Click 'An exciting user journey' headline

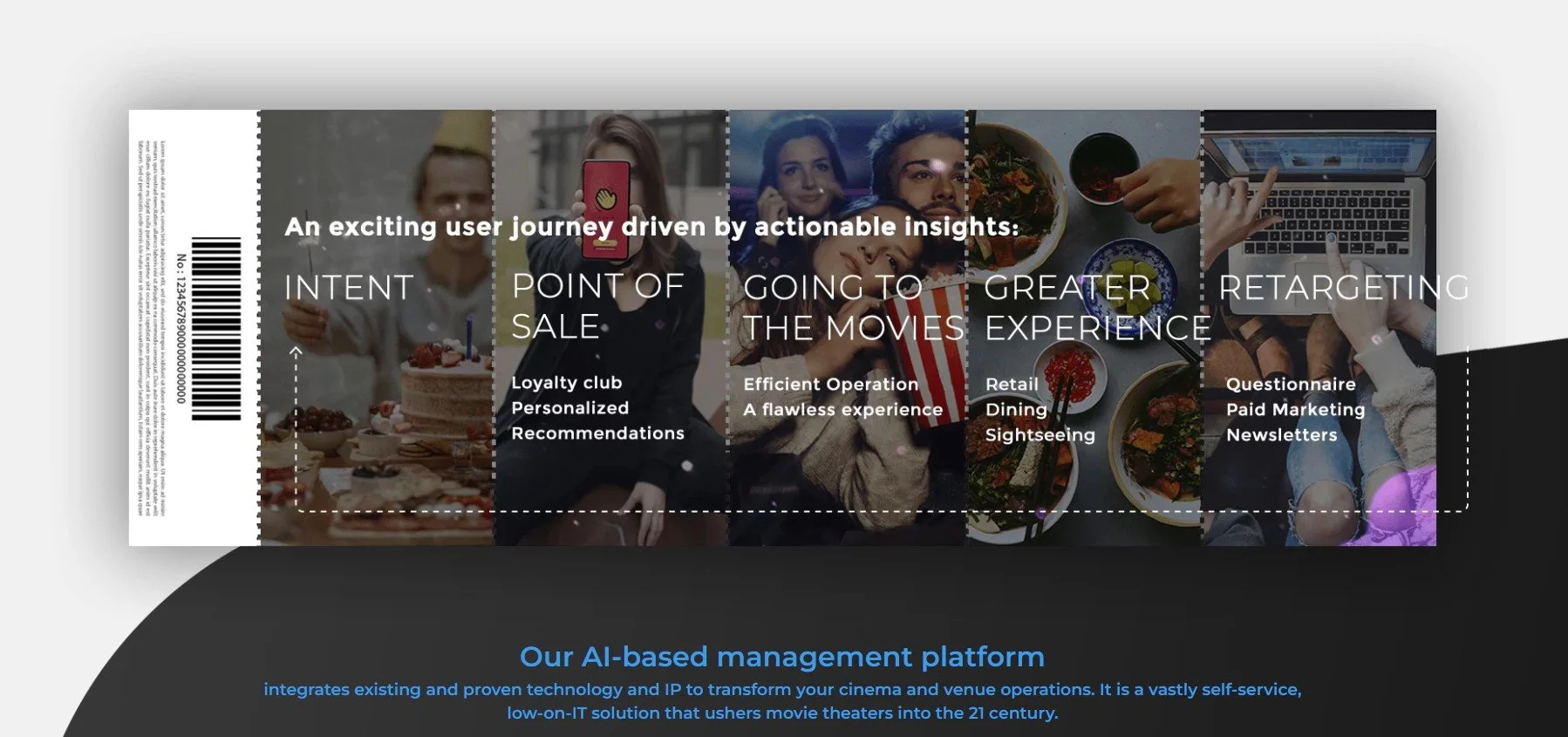651,227
